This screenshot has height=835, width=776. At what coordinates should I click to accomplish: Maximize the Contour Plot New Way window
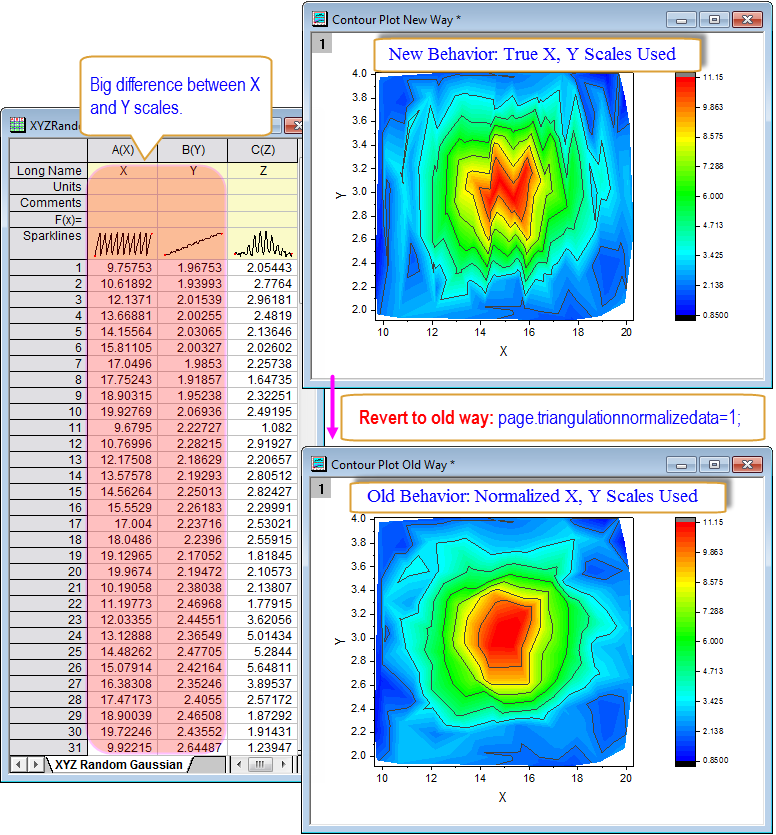click(714, 19)
